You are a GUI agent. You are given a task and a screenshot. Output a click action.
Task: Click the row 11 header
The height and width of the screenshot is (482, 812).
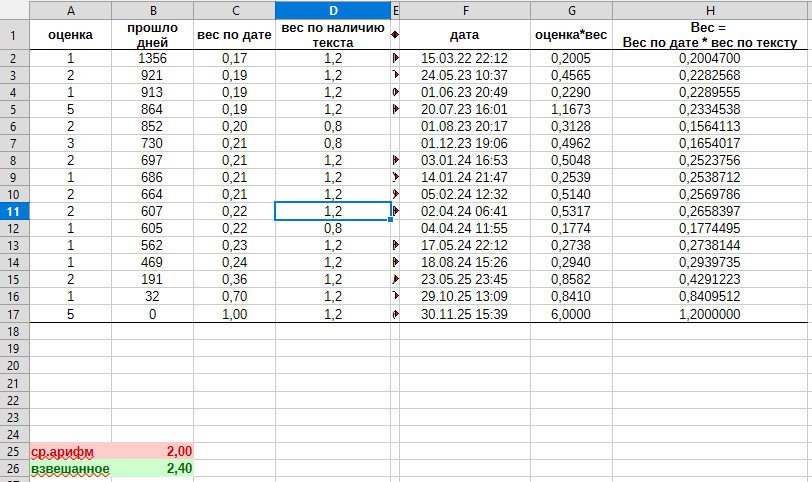coord(14,211)
